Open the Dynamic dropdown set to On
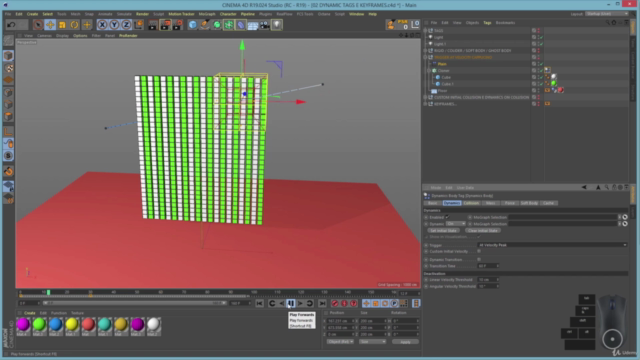The image size is (640, 360). (456, 224)
